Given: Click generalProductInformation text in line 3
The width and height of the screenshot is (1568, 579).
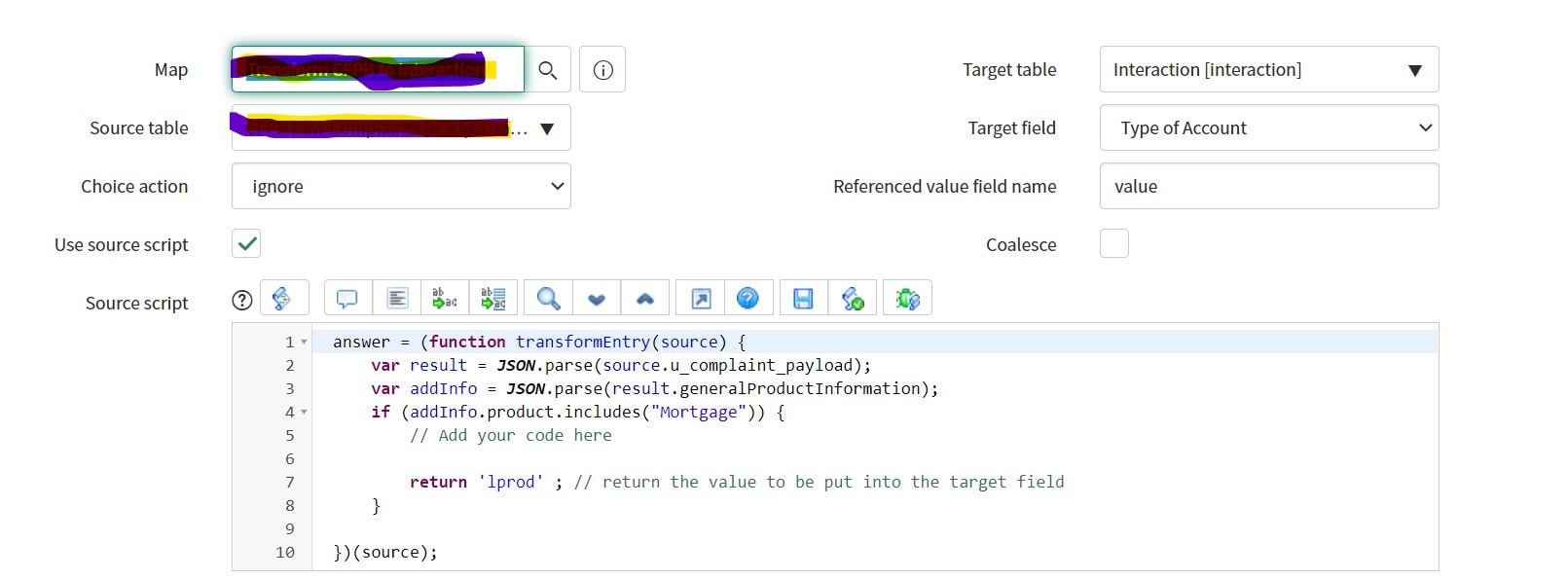Looking at the screenshot, I should 800,388.
